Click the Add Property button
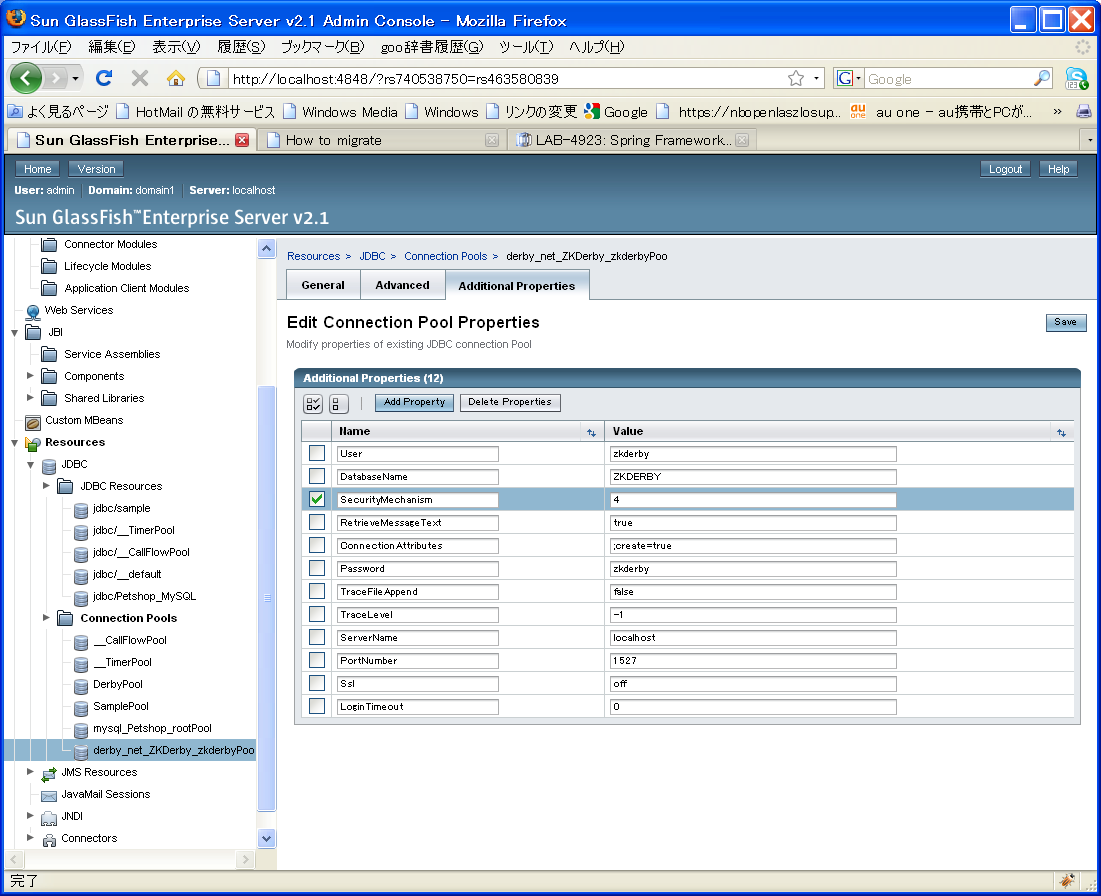The image size is (1101, 896). [414, 402]
